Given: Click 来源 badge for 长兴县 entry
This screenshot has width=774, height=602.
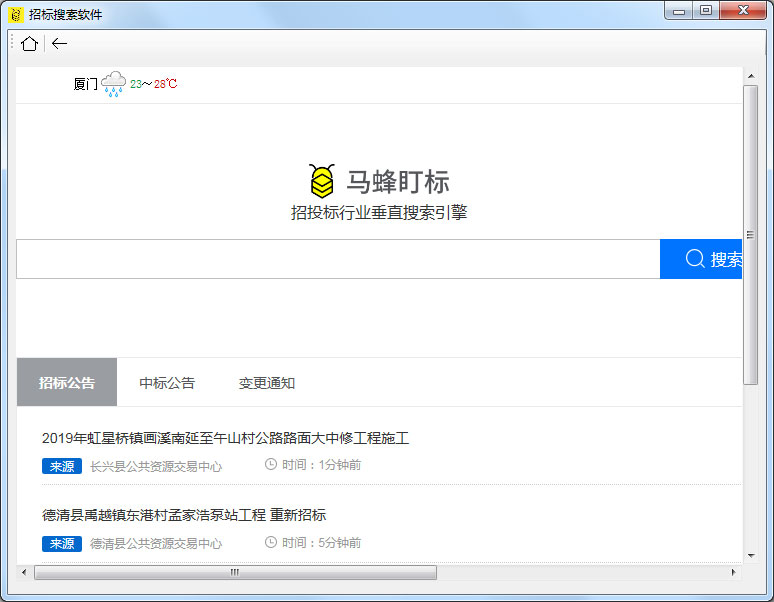Looking at the screenshot, I should (62, 466).
